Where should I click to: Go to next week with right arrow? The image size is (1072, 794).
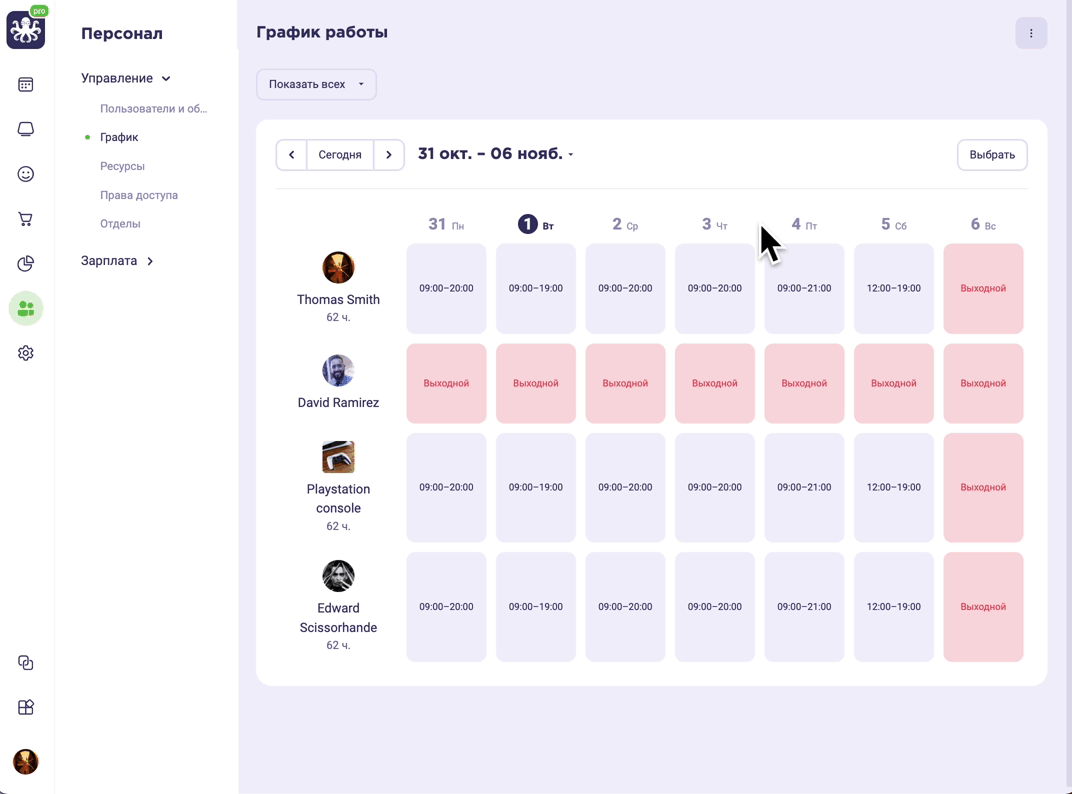coord(388,155)
